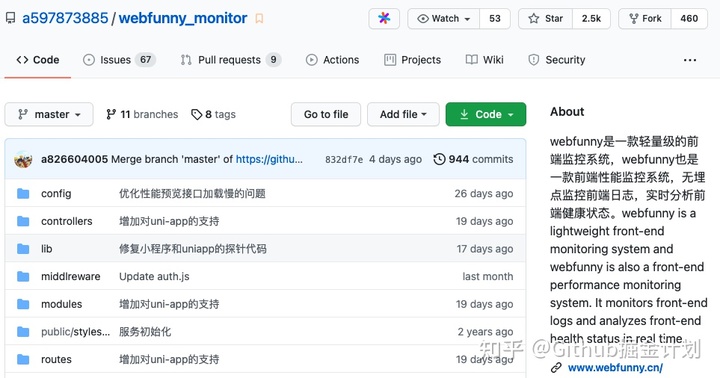
Task: Expand the Watch notifications dropdown
Action: (x=444, y=18)
